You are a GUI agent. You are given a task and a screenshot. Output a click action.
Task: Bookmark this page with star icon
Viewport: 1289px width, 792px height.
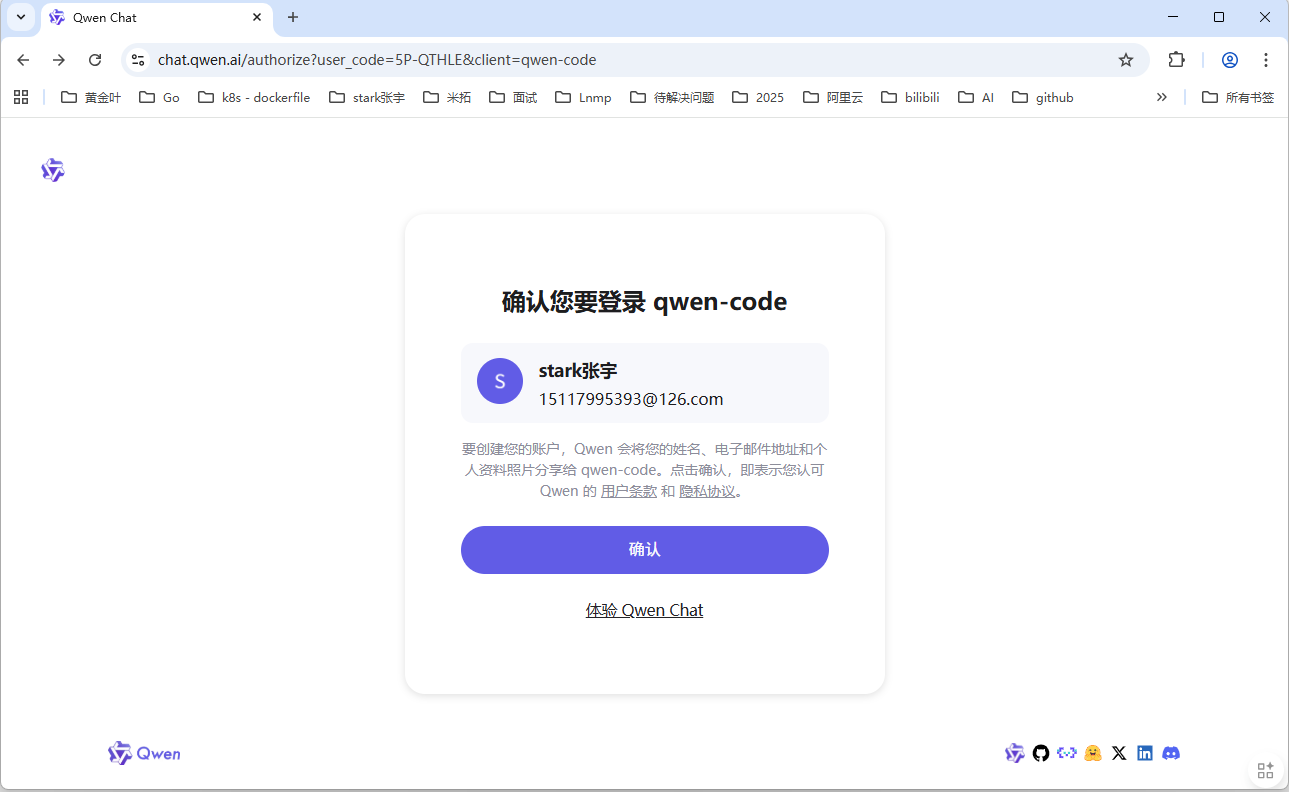1126,60
